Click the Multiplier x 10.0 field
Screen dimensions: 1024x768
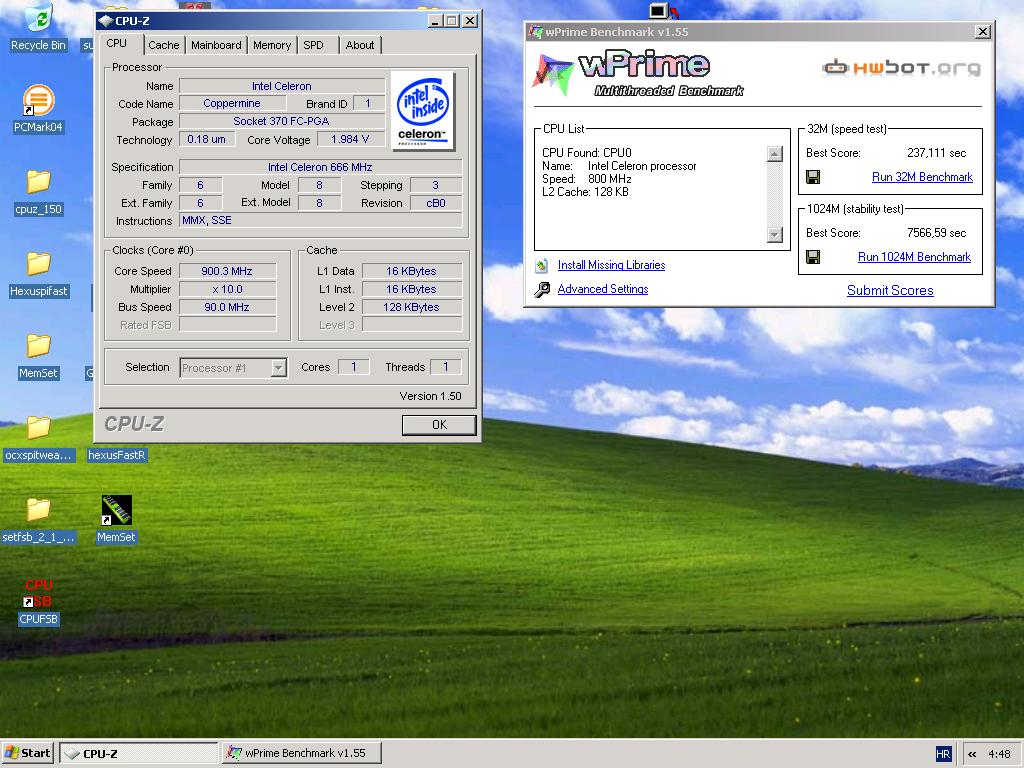(x=227, y=289)
